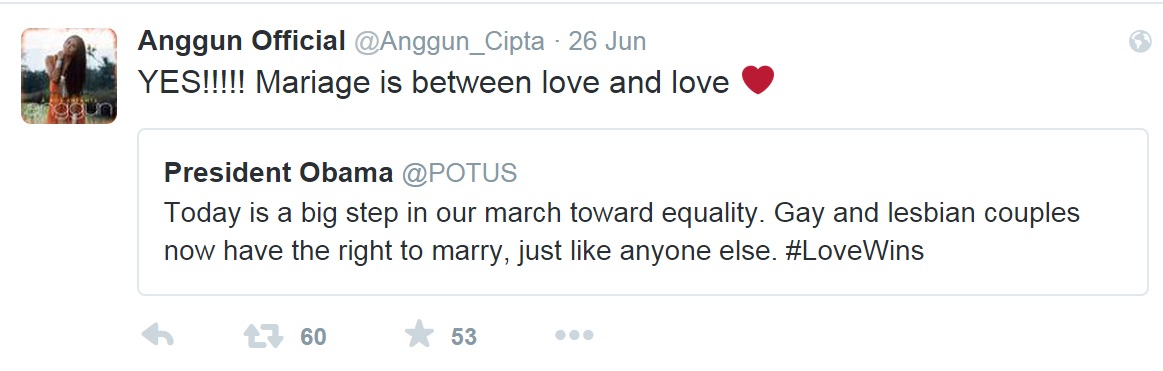Click the globe icon beside the tweet date
Image resolution: width=1163 pixels, height=371 pixels.
coord(1139,42)
